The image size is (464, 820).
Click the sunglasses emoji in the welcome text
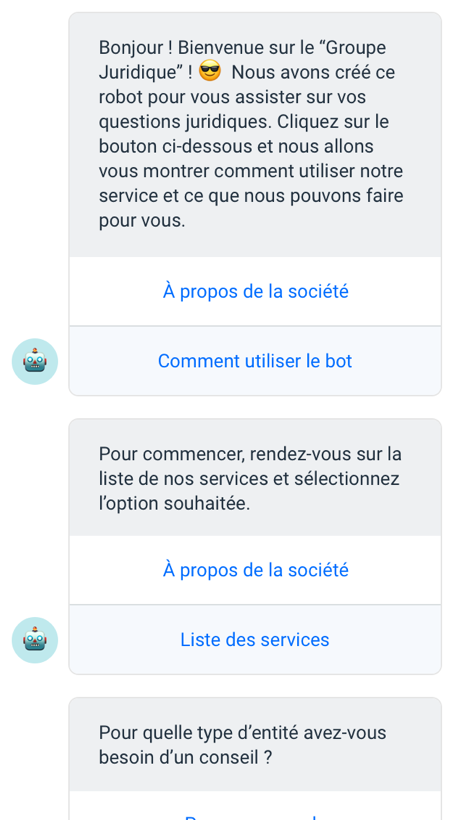pyautogui.click(x=210, y=72)
